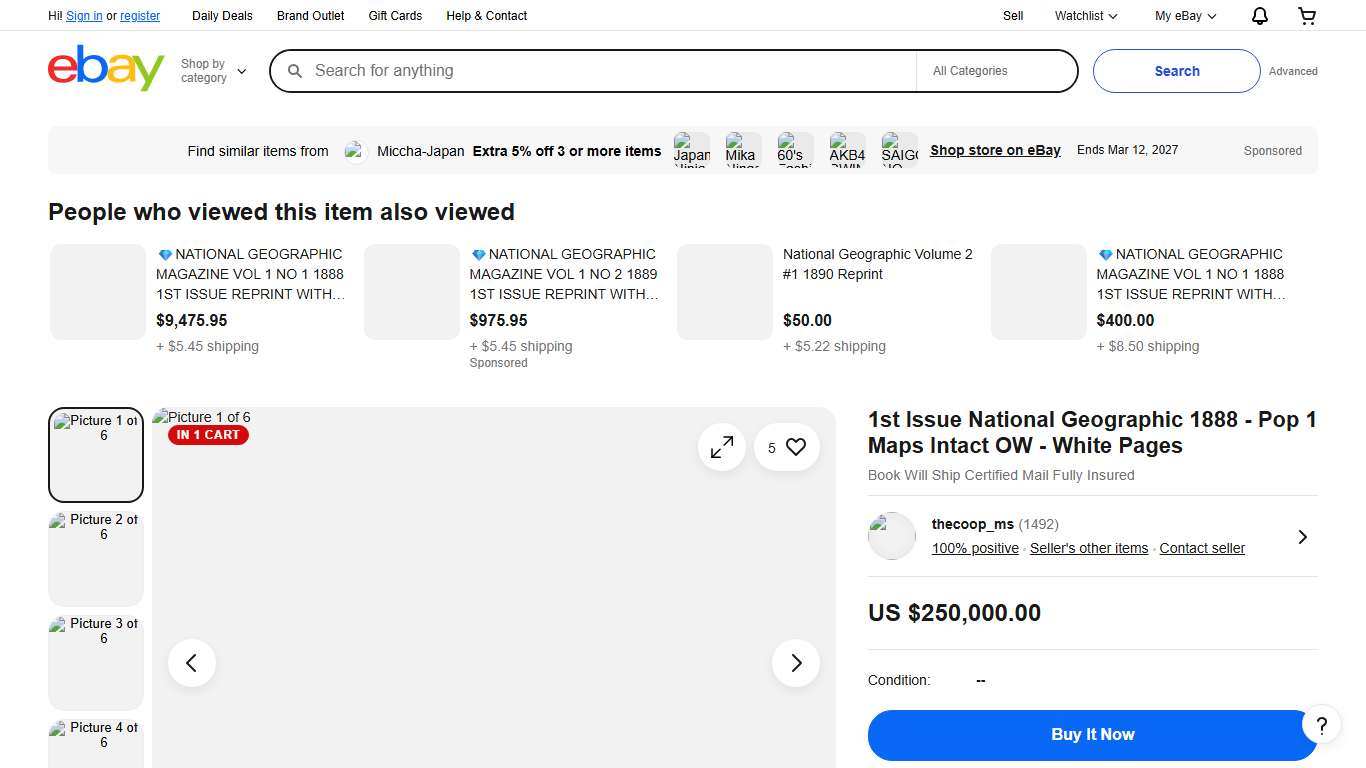1366x768 pixels.
Task: Click the Contact seller link
Action: (x=1201, y=548)
